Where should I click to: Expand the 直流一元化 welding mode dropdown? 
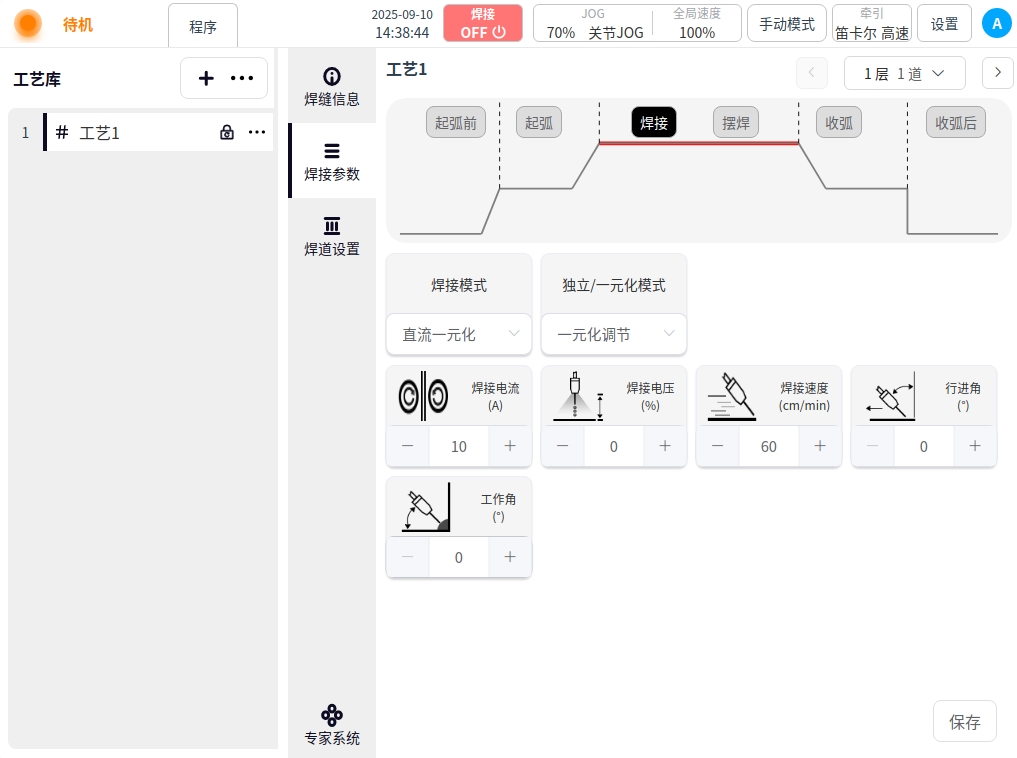pos(459,334)
